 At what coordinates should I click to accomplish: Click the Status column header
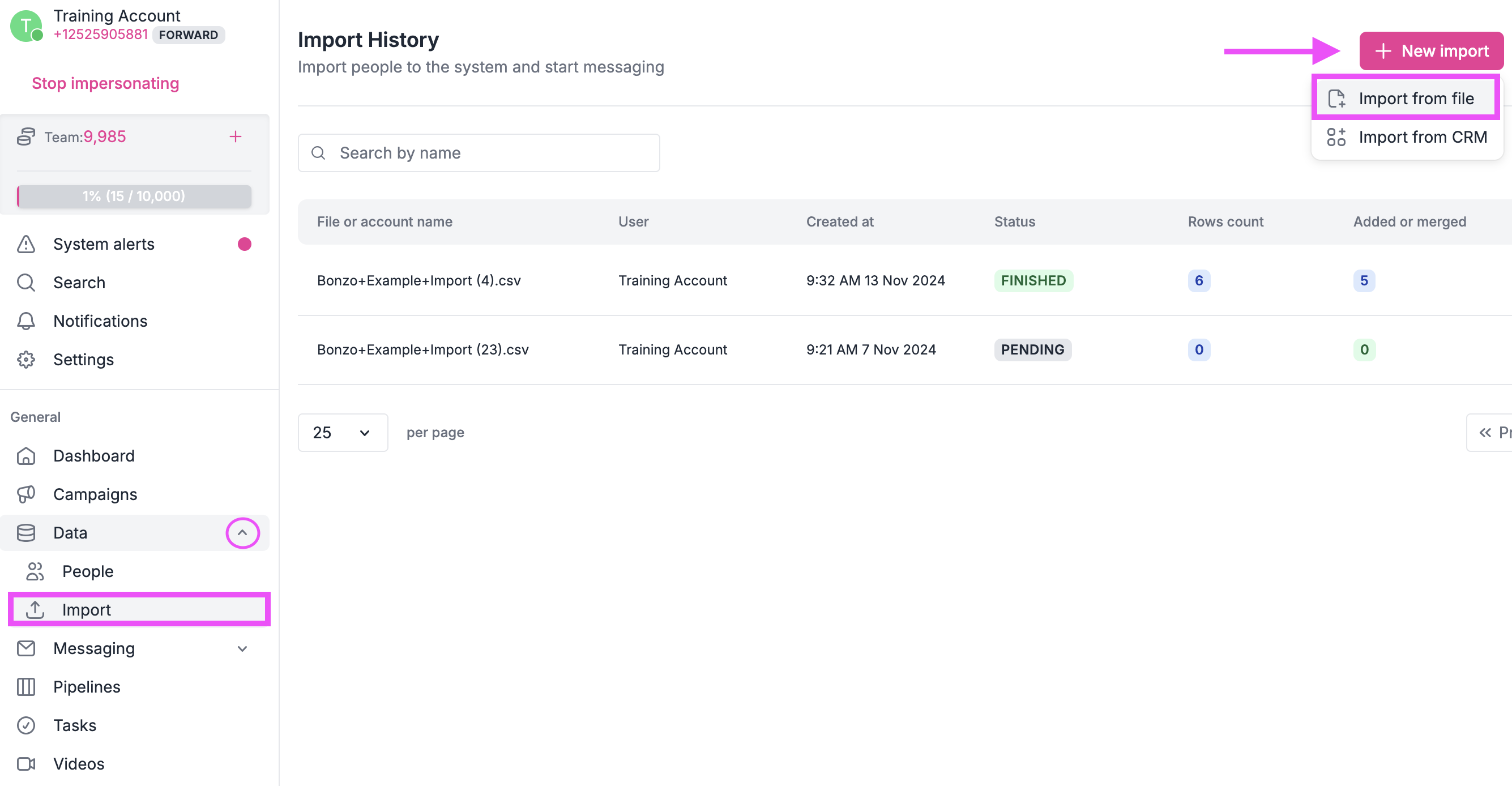point(1014,222)
